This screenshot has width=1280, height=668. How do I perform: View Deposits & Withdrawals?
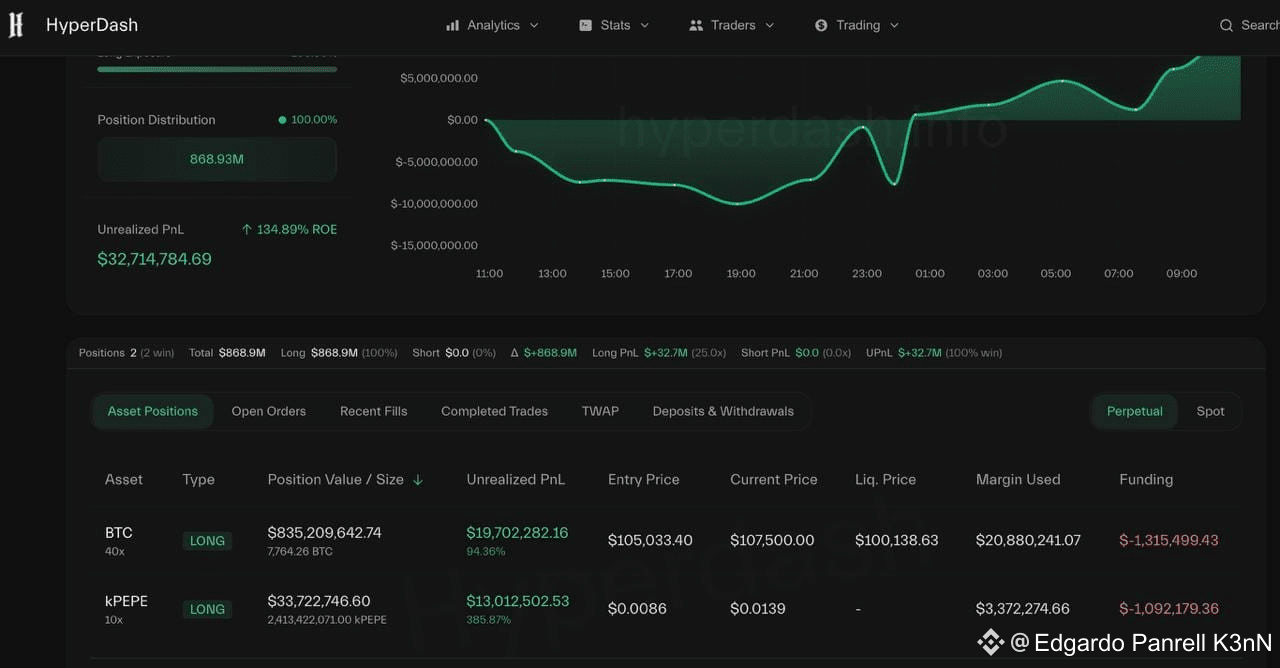pos(722,410)
